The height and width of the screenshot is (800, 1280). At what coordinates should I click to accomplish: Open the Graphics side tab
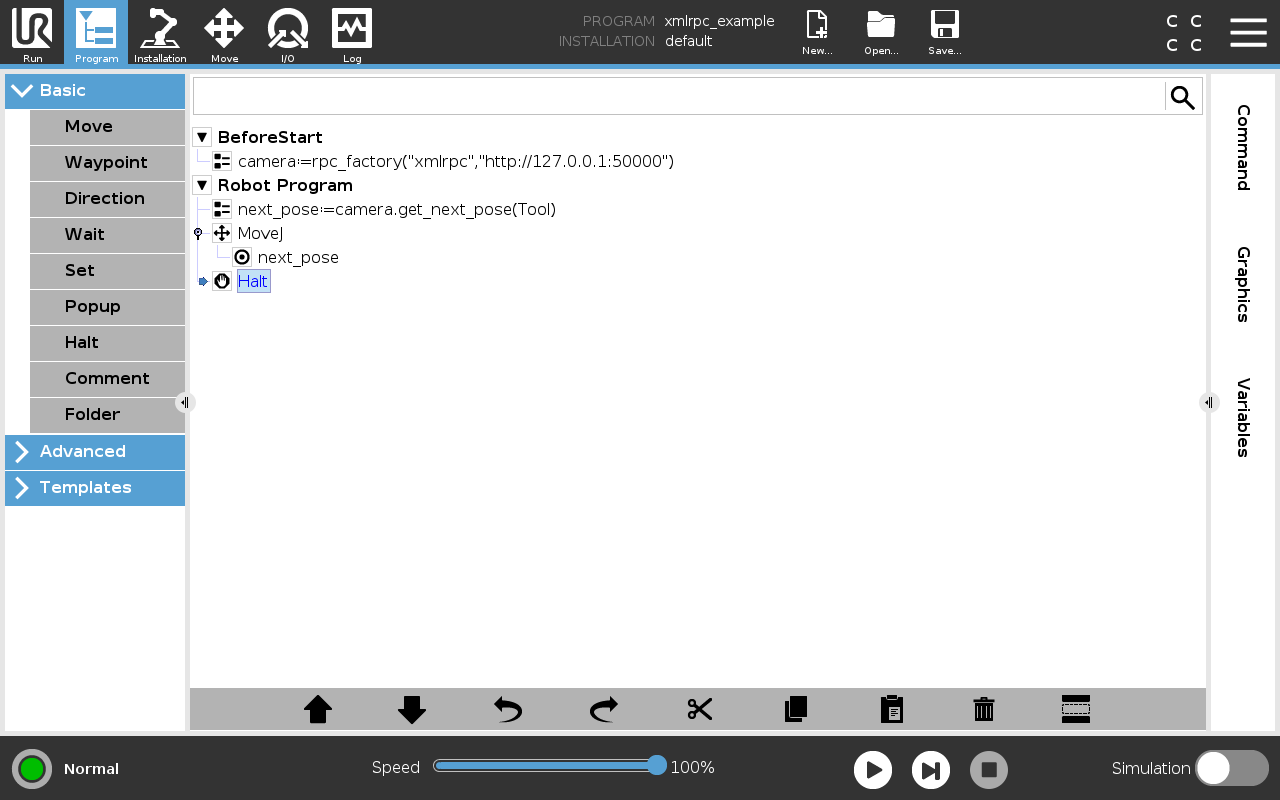point(1243,284)
